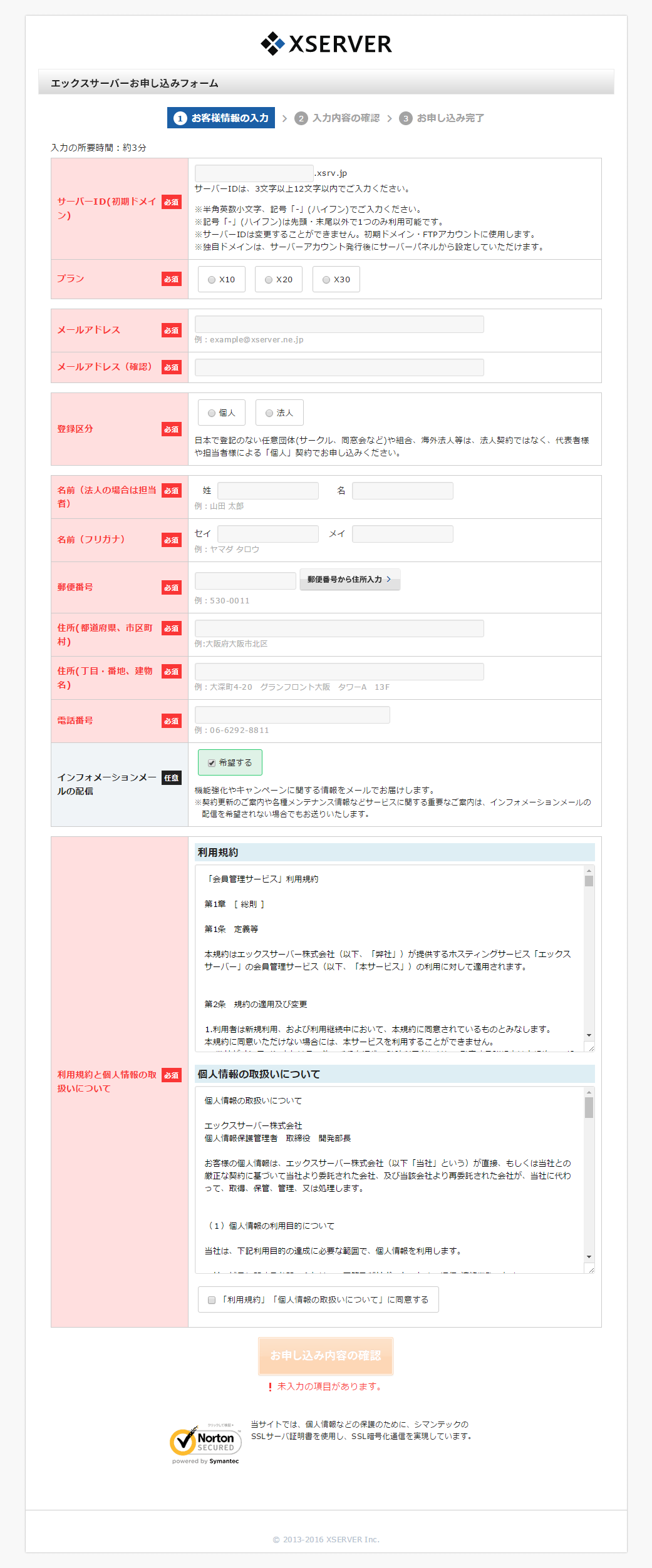Screen dimensions: 652x1568
Task: Click the XSERVER logo at top
Action: [326, 44]
